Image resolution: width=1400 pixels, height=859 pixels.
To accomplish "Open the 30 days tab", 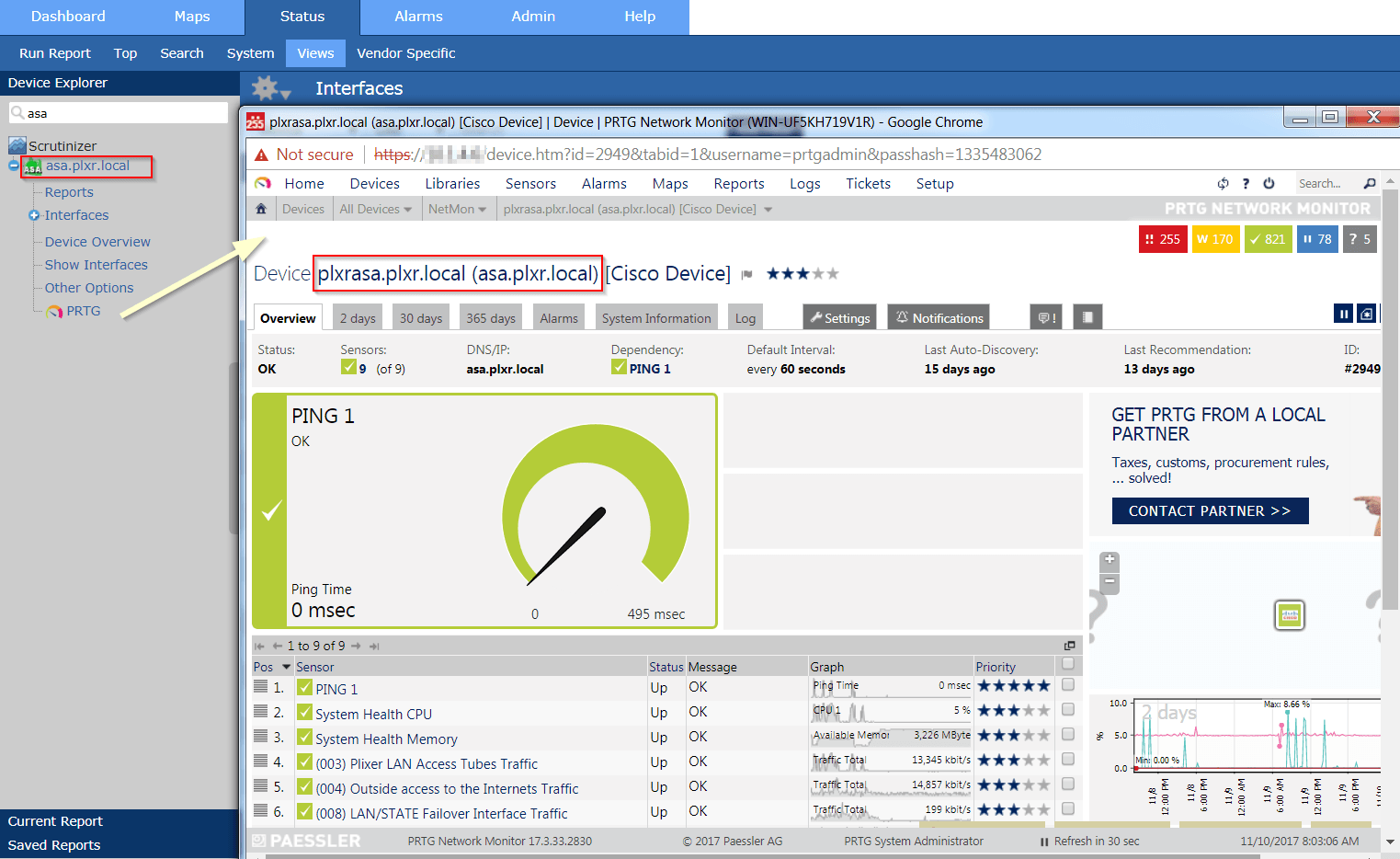I will (421, 317).
